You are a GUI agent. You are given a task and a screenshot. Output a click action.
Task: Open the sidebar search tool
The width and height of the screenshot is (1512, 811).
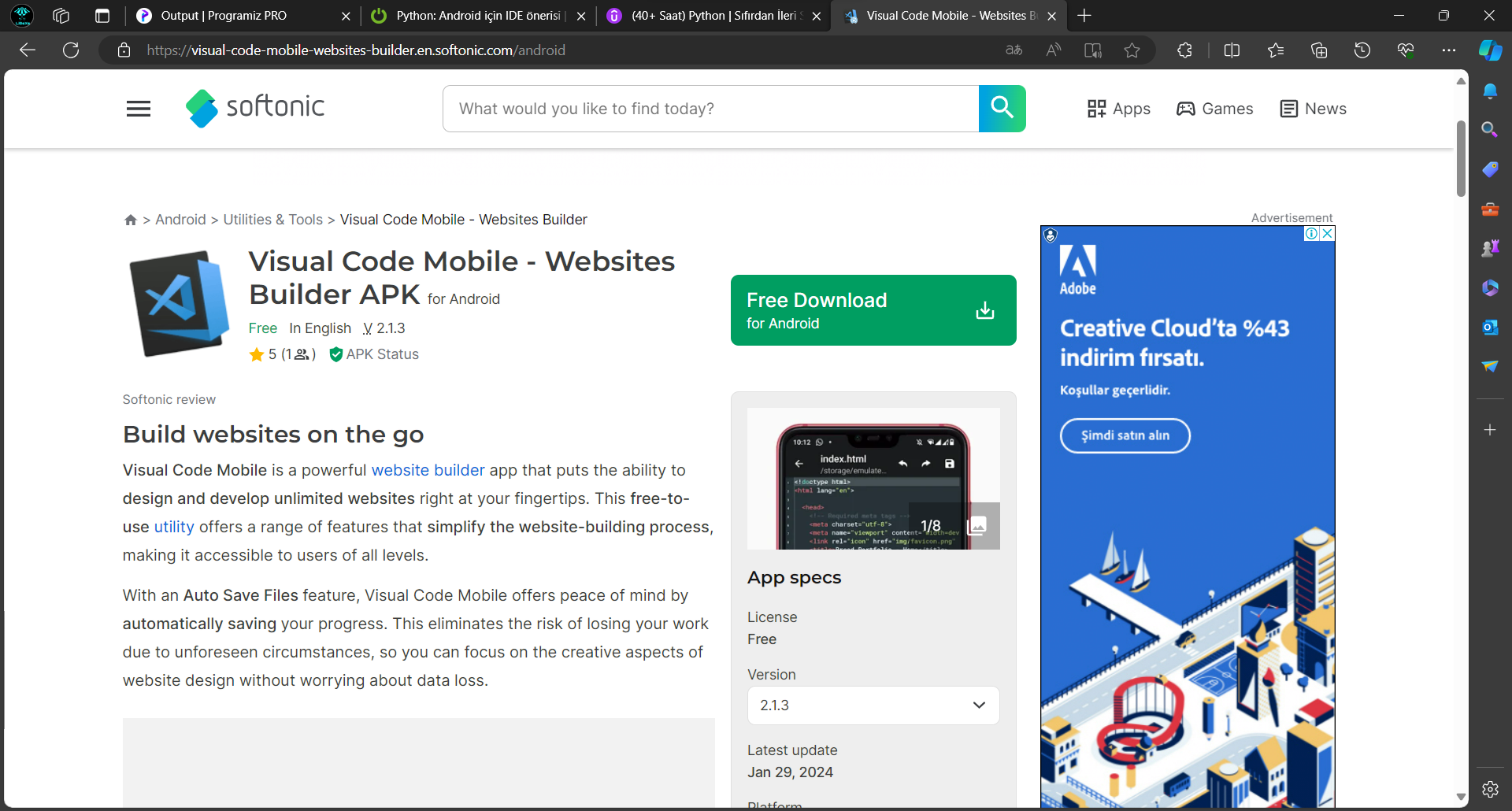pyautogui.click(x=1490, y=130)
